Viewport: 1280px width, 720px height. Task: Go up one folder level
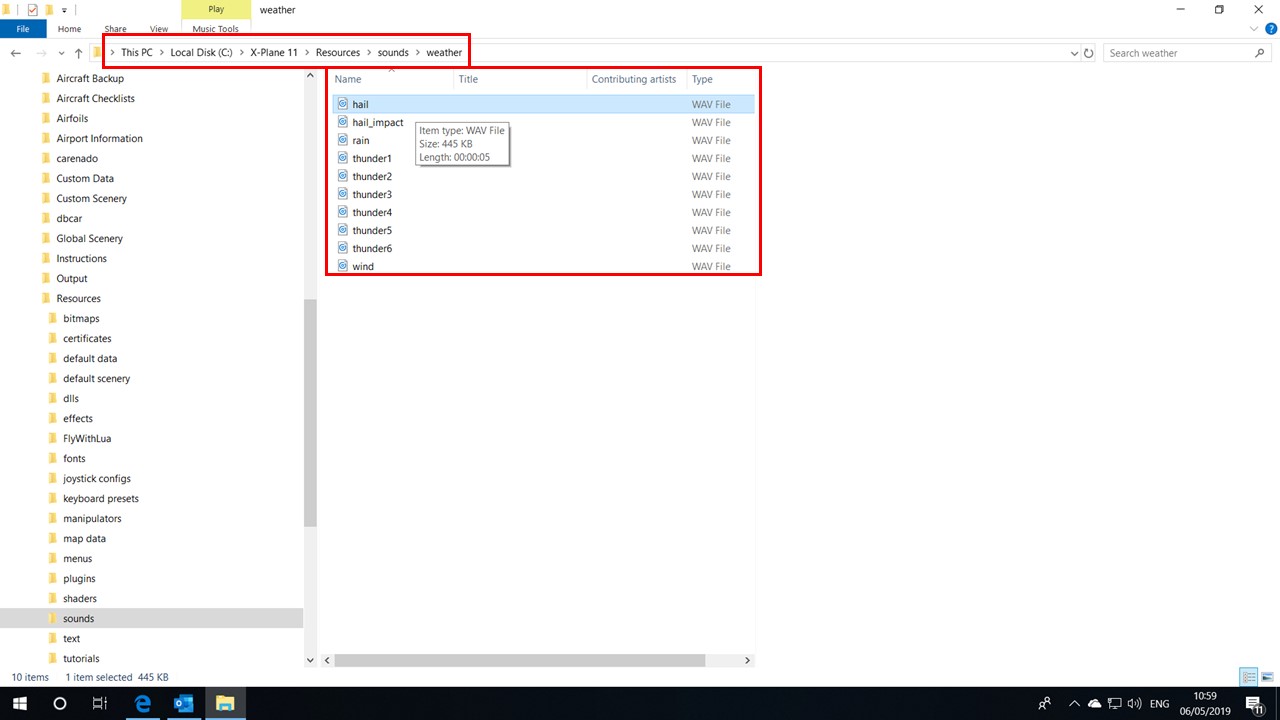pos(78,53)
